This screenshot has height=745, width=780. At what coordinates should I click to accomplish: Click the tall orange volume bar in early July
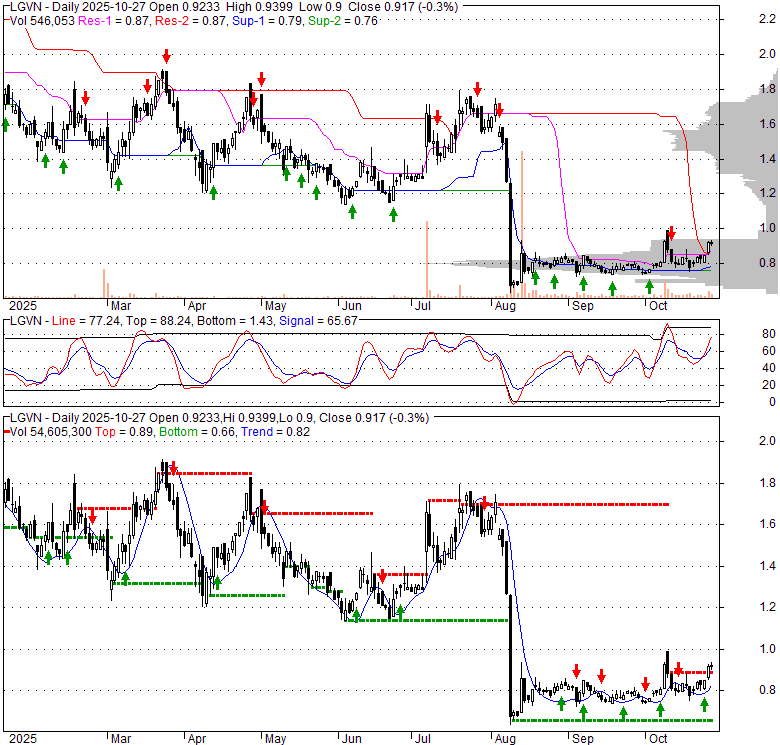click(427, 259)
